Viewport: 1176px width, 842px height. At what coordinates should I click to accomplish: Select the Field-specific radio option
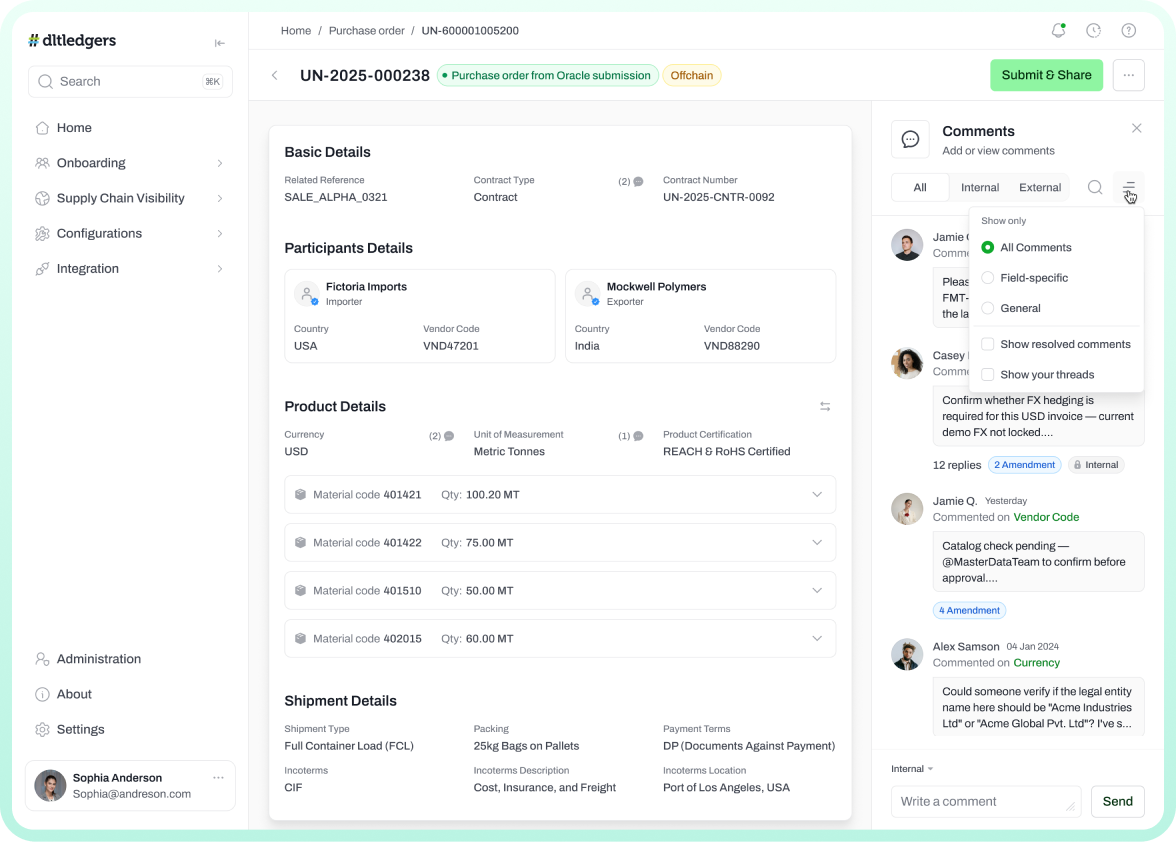pos(988,278)
